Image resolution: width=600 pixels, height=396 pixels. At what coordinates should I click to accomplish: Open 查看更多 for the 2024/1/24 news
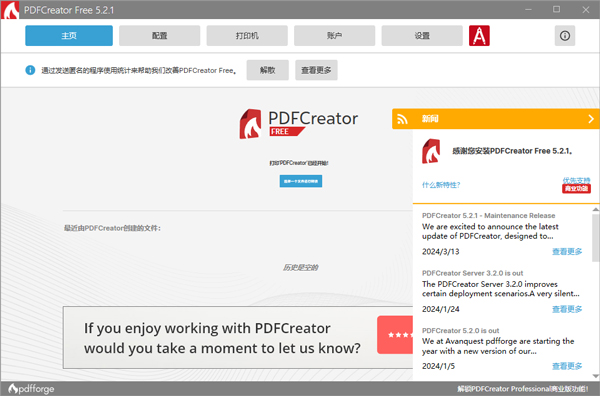coord(567,309)
